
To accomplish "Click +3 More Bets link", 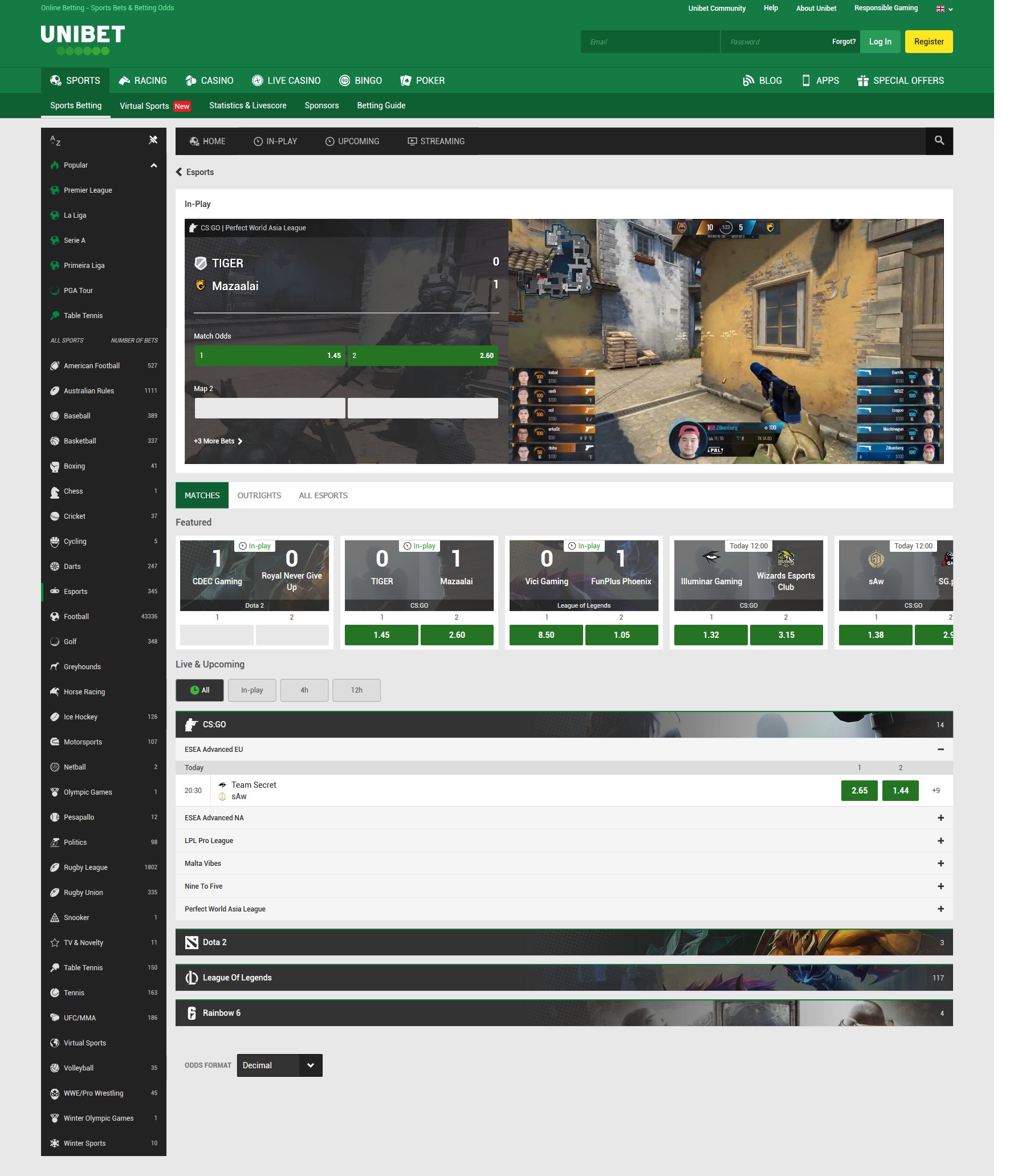I will point(218,441).
